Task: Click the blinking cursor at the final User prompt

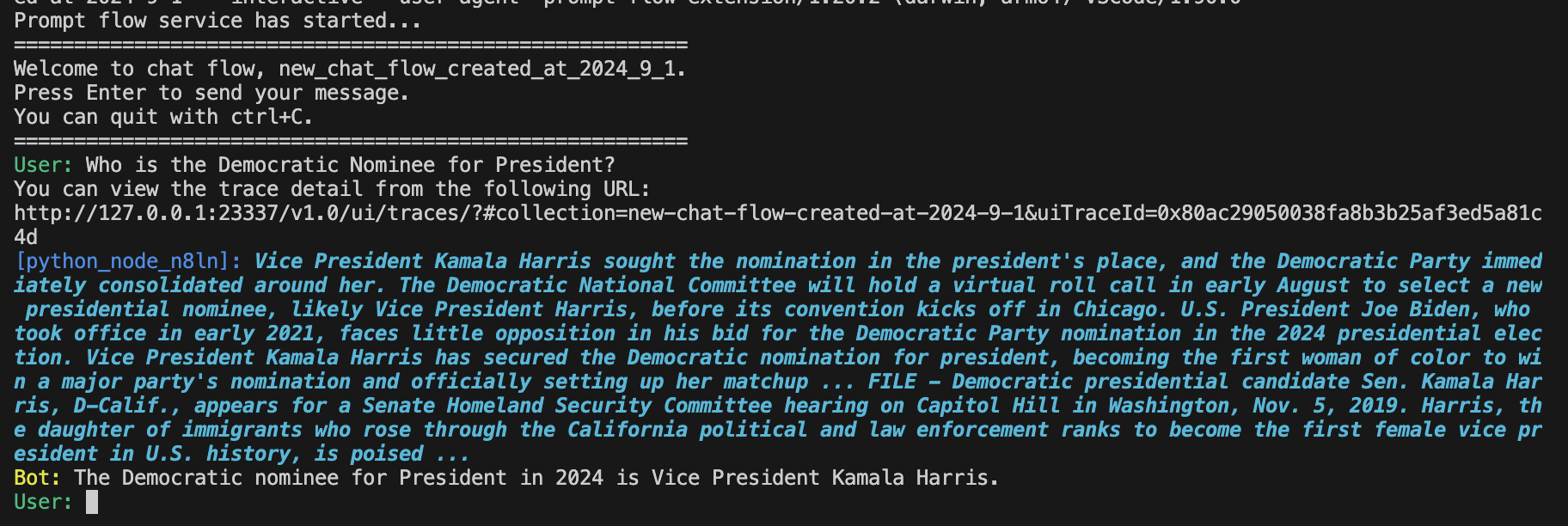Action: (x=92, y=502)
